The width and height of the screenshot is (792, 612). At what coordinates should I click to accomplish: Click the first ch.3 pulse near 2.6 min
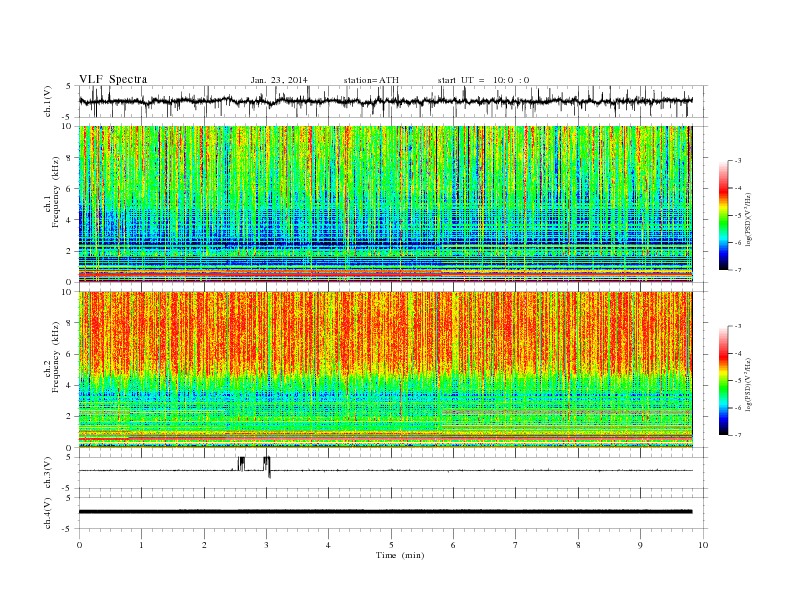[241, 464]
